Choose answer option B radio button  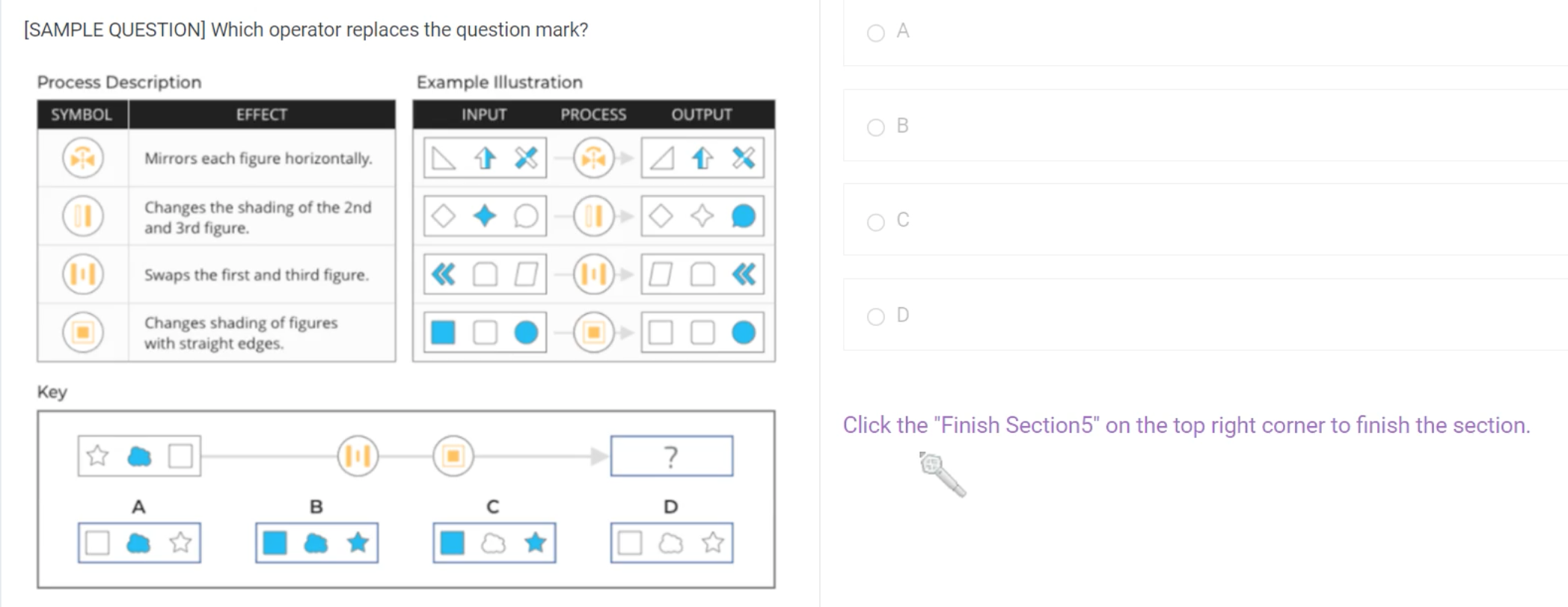(x=876, y=128)
